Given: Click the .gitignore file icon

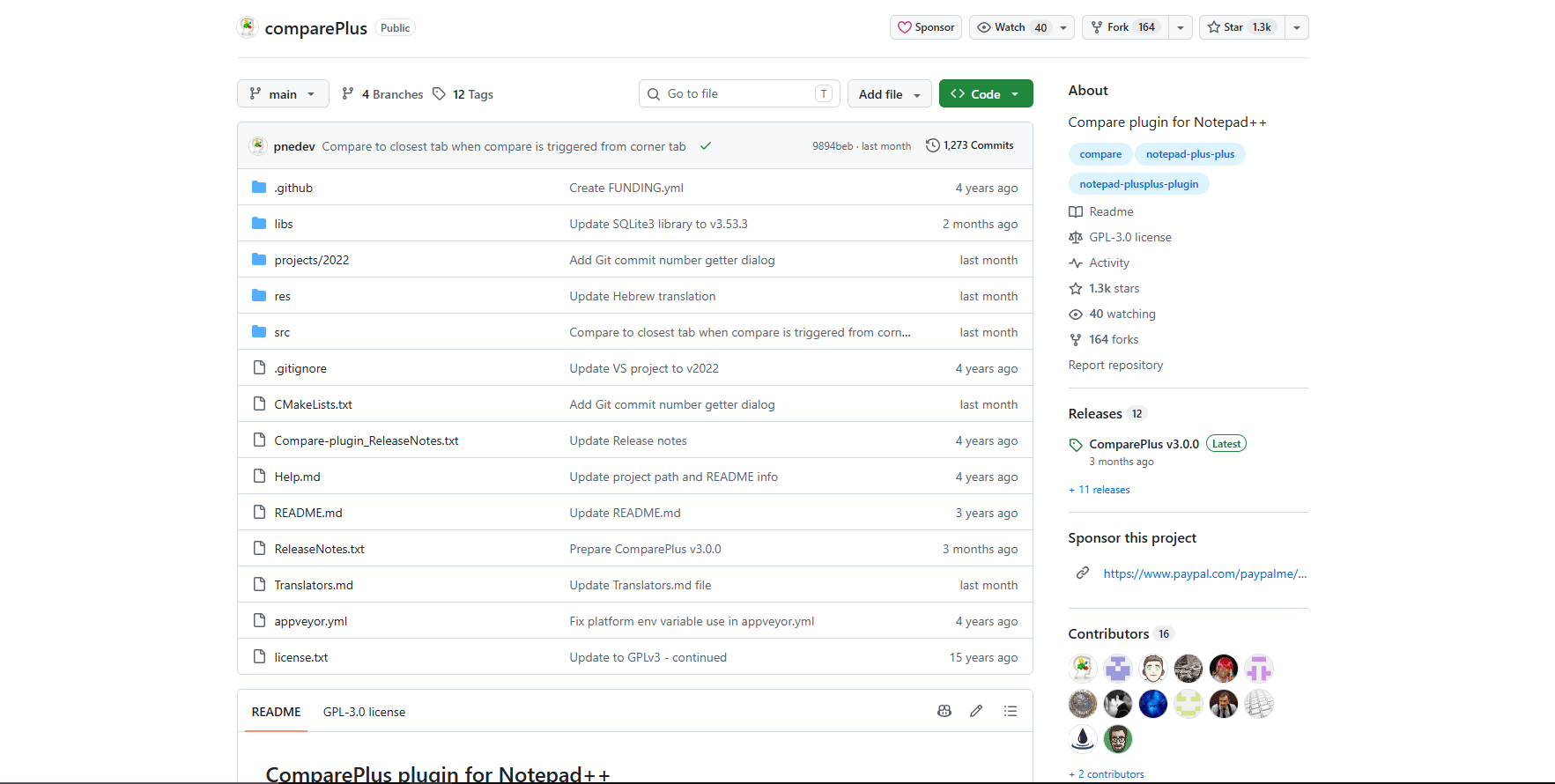Looking at the screenshot, I should (259, 367).
